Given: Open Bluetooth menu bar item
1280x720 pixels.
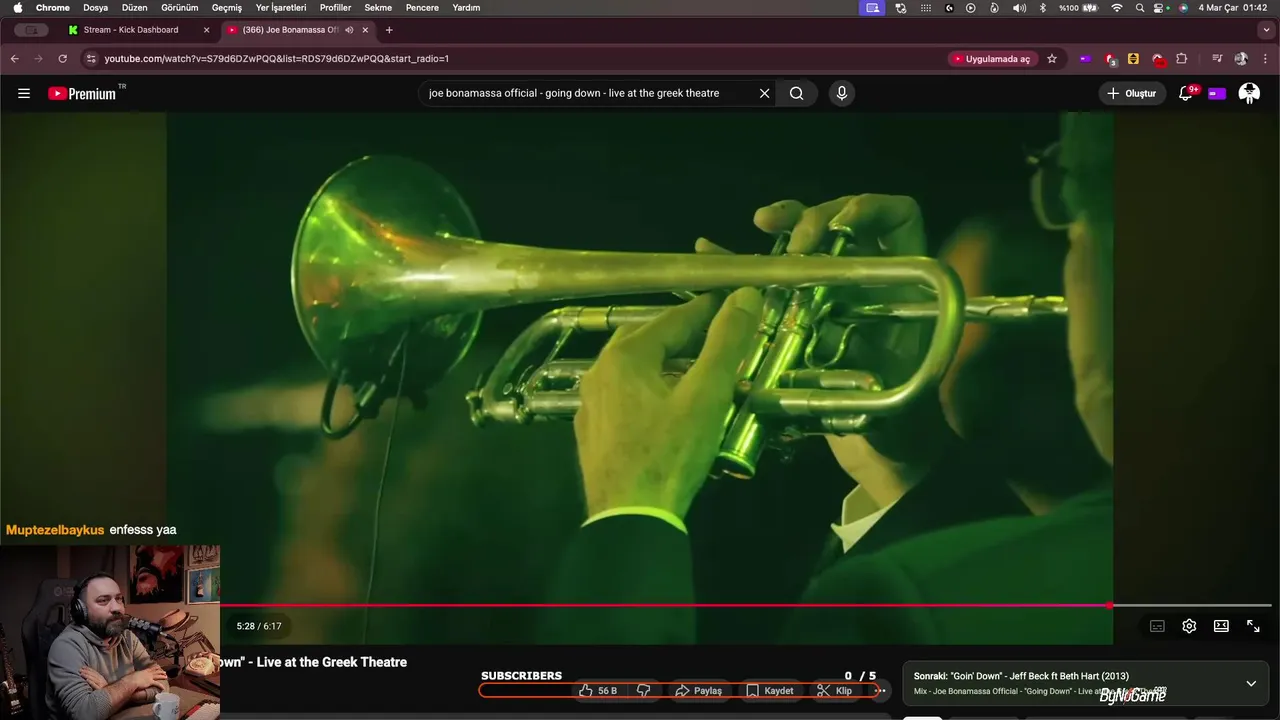Looking at the screenshot, I should [1042, 7].
